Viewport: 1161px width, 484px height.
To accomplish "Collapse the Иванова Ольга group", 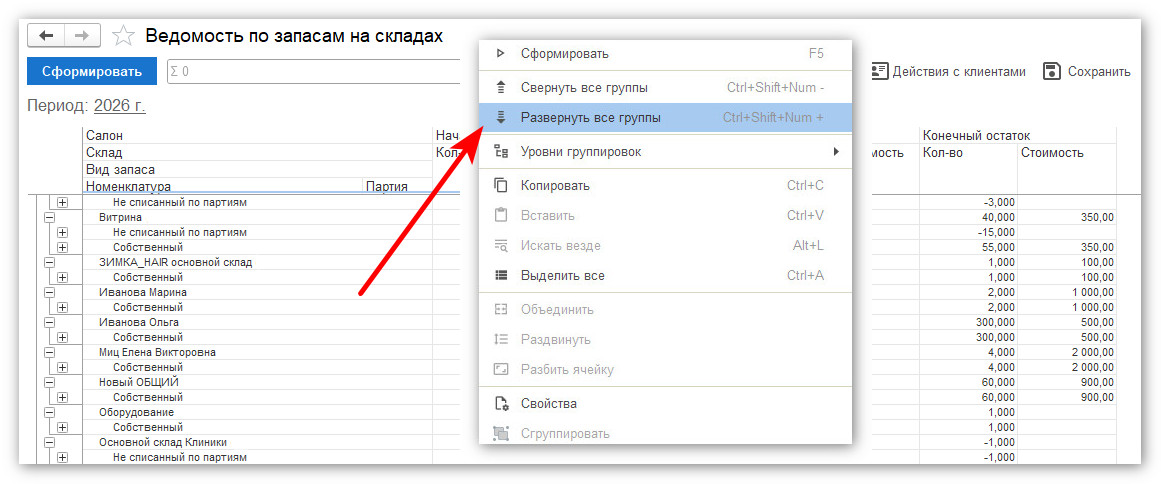I will click(50, 323).
